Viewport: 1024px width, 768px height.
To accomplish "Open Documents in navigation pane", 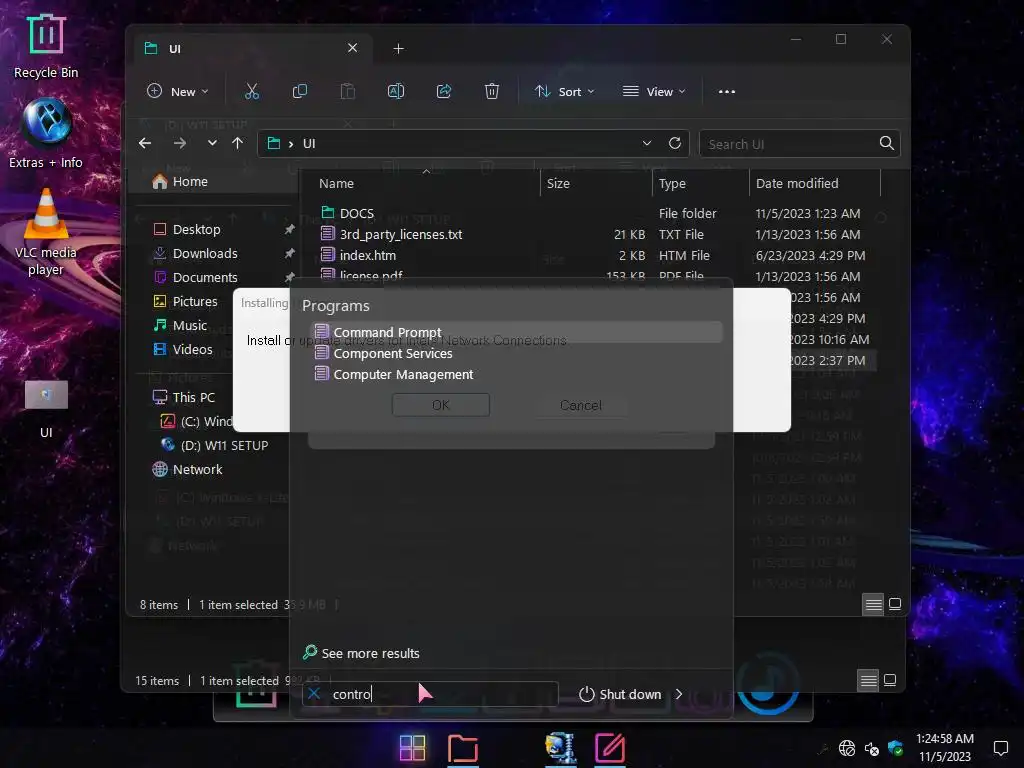I will 195,278.
